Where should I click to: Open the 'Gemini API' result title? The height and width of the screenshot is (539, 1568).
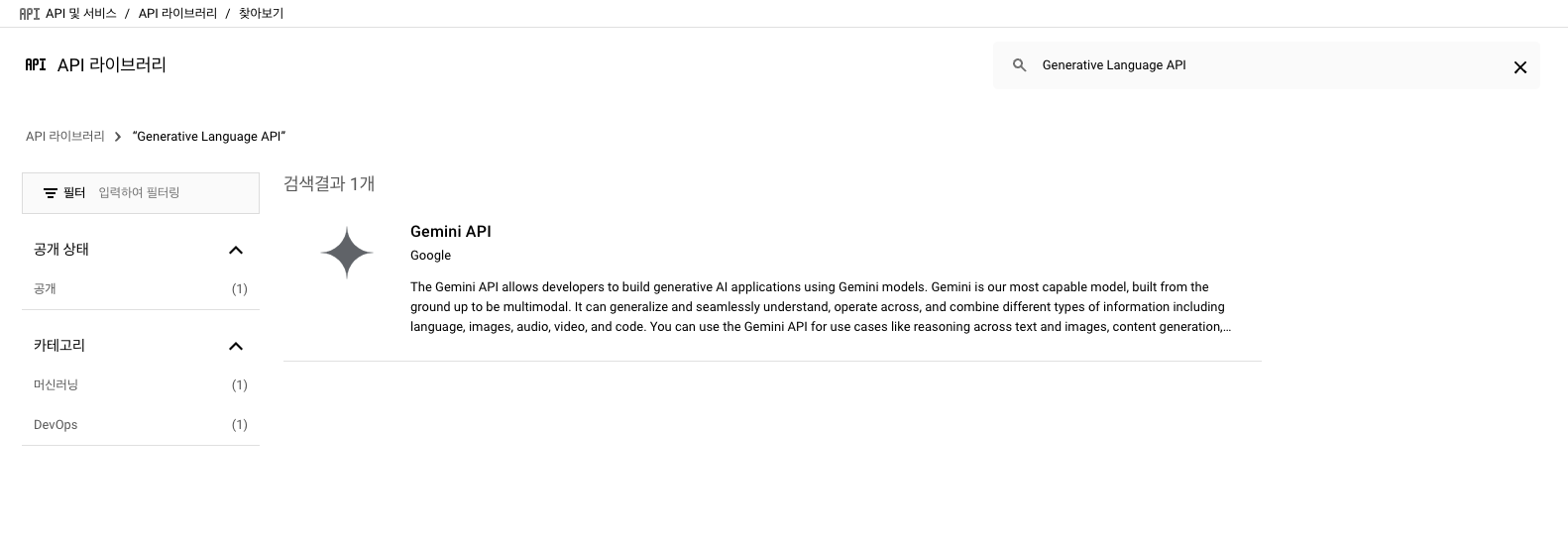tap(451, 232)
